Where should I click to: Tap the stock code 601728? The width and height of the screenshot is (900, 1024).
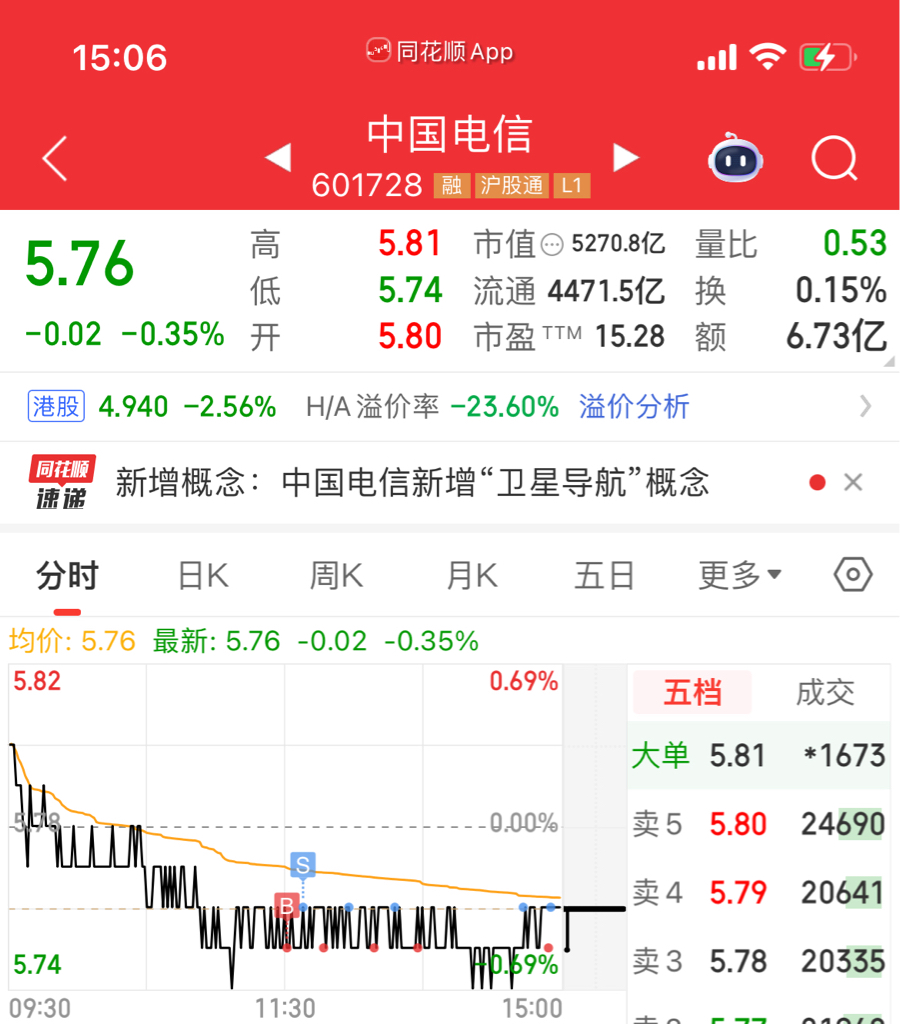coord(366,185)
